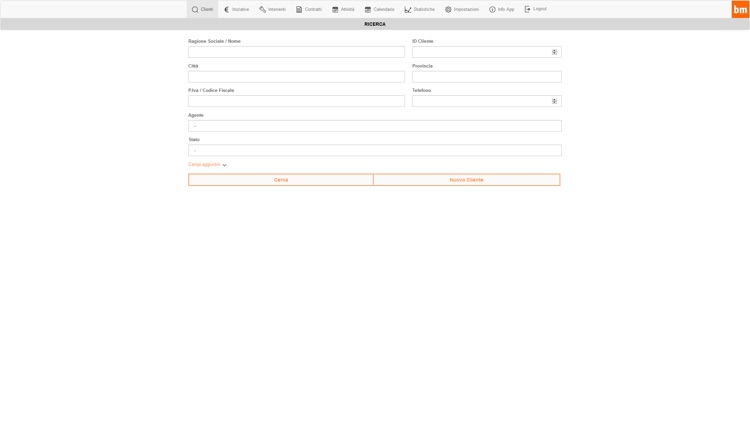This screenshot has height=422, width=750.
Task: Click the Impostazioni gear icon
Action: coord(448,10)
